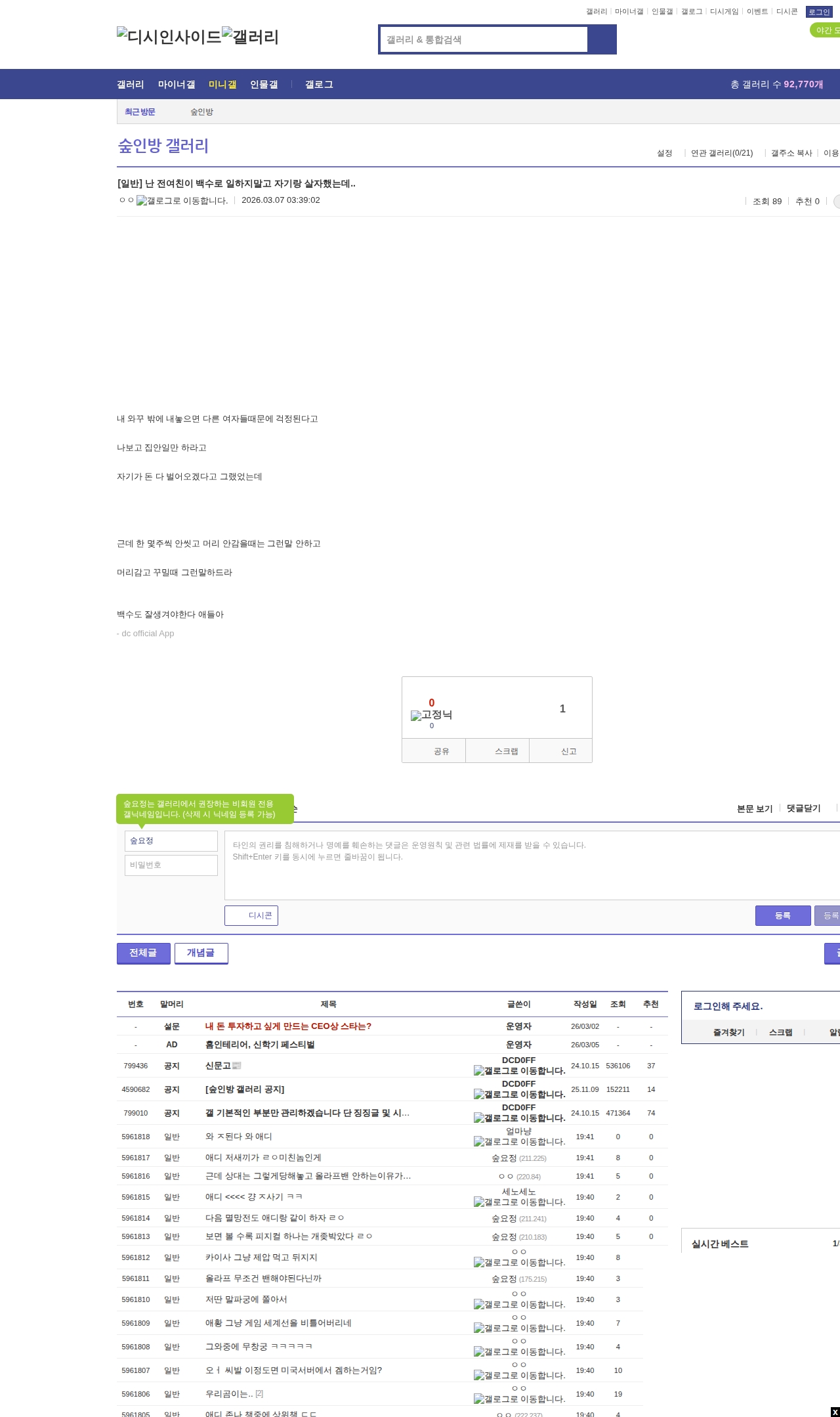Click the 숲요정 nickname input field

coord(171,841)
